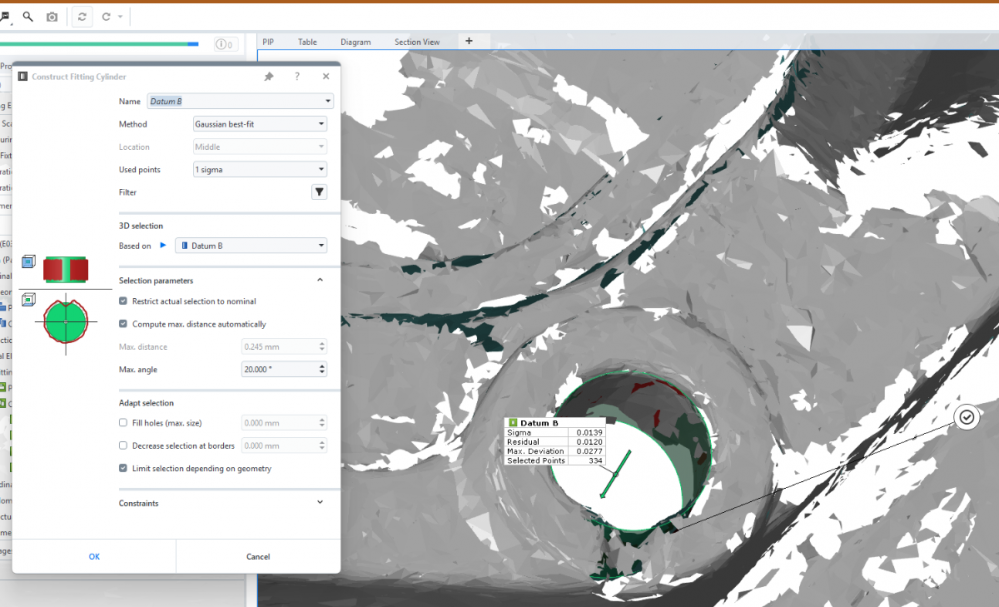
Task: Switch to the PIP tab
Action: pyautogui.click(x=268, y=42)
